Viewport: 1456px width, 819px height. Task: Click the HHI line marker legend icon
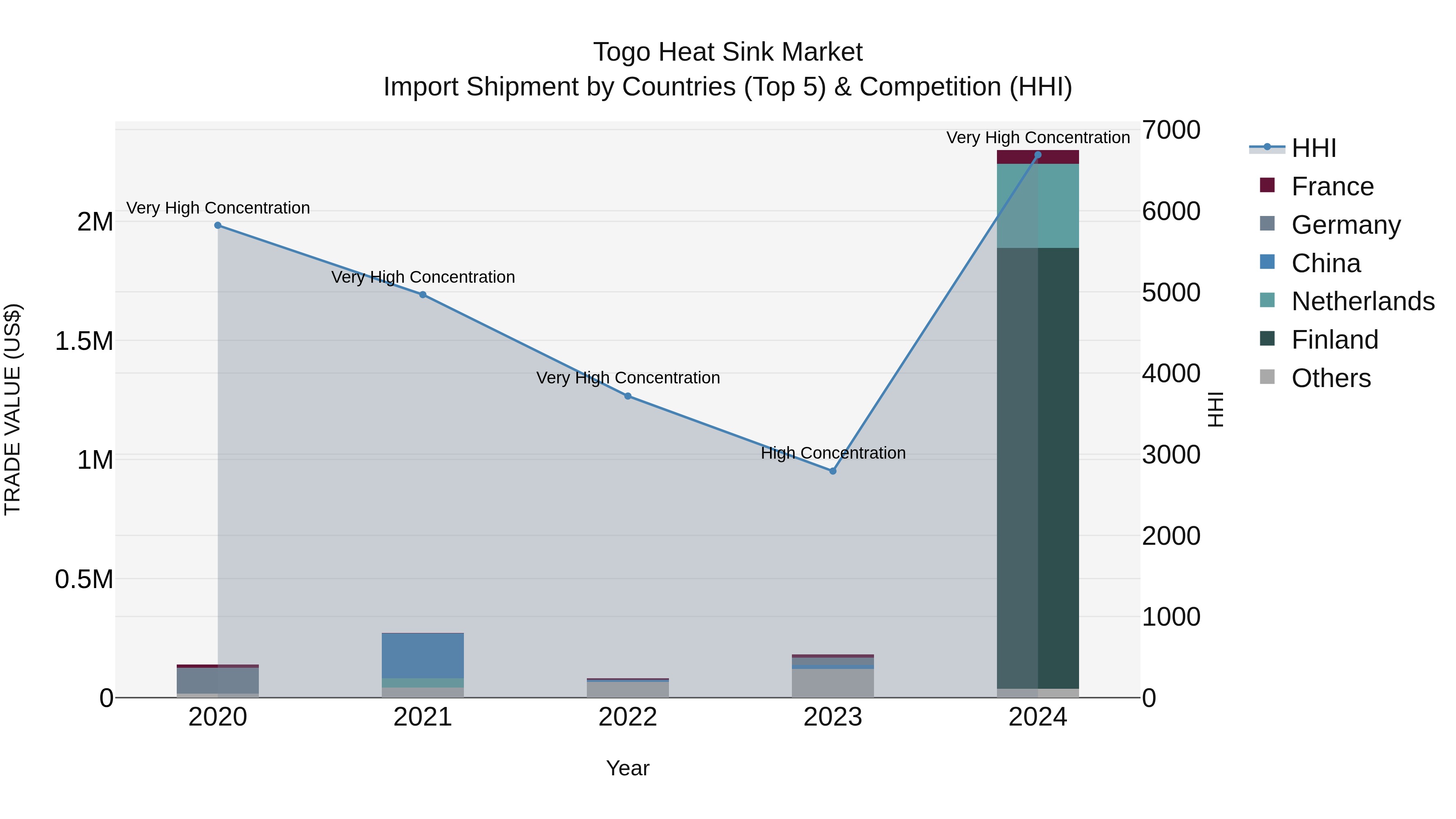(1267, 148)
